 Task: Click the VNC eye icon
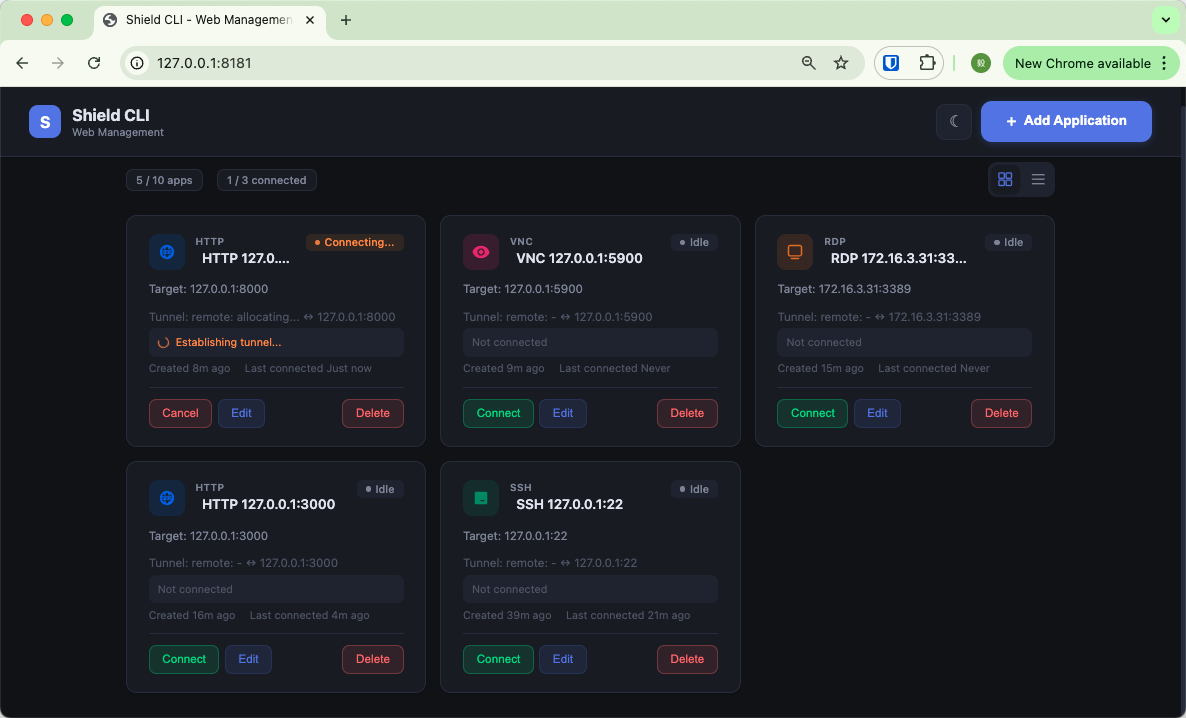point(481,252)
